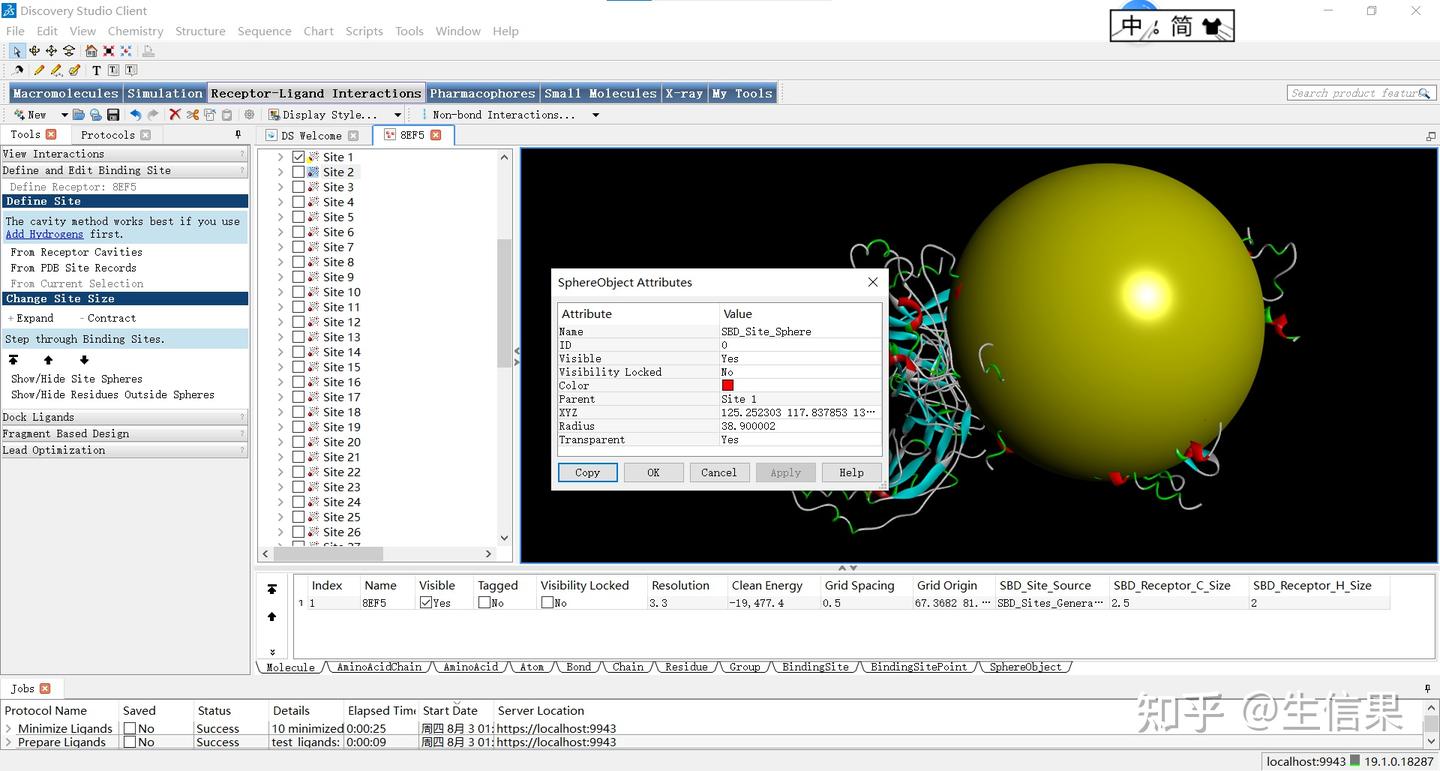Screen dimensions: 1440x771
Task: Select the arrow selection tool in toolbar
Action: tap(17, 51)
